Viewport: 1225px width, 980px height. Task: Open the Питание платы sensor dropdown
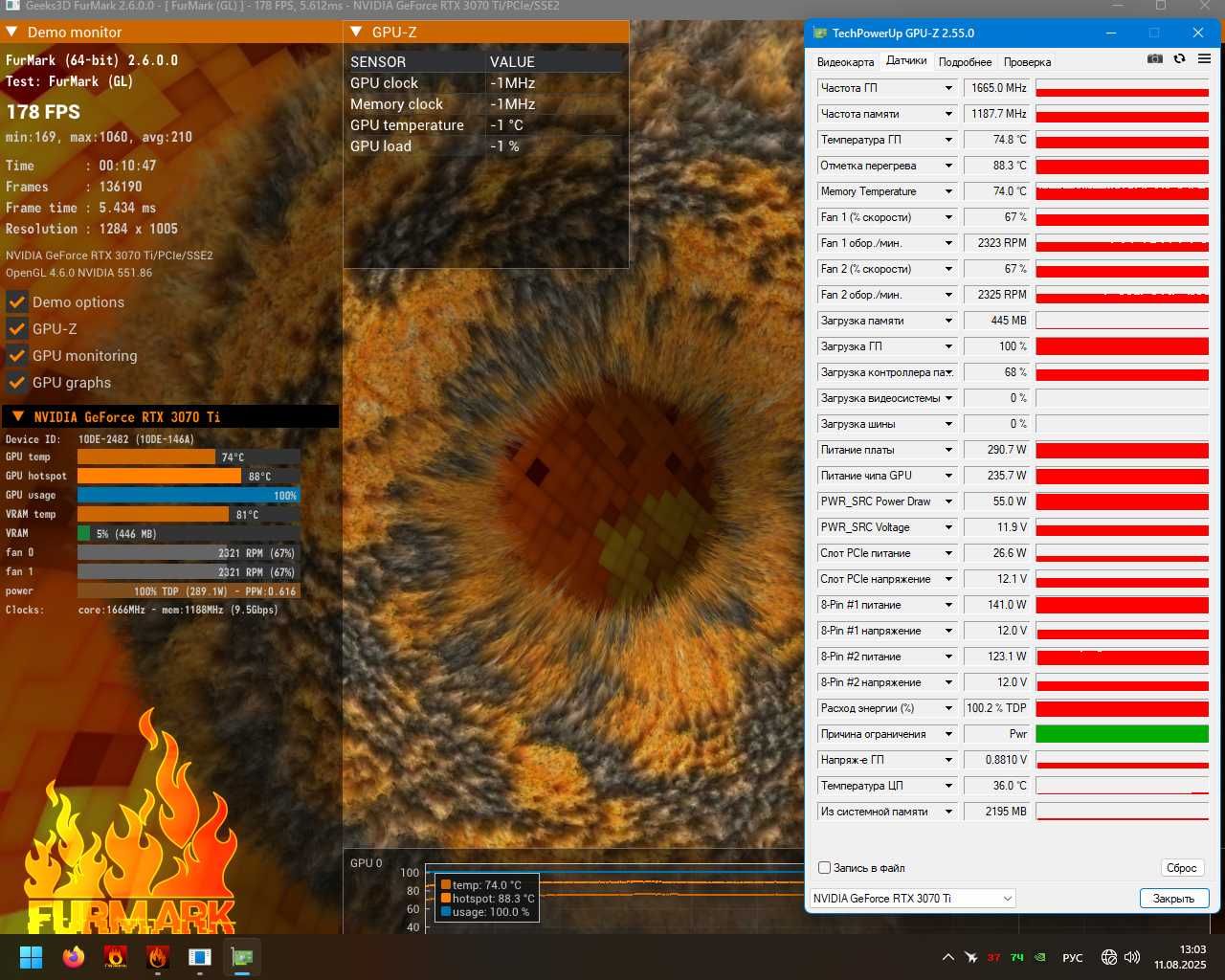tap(948, 450)
